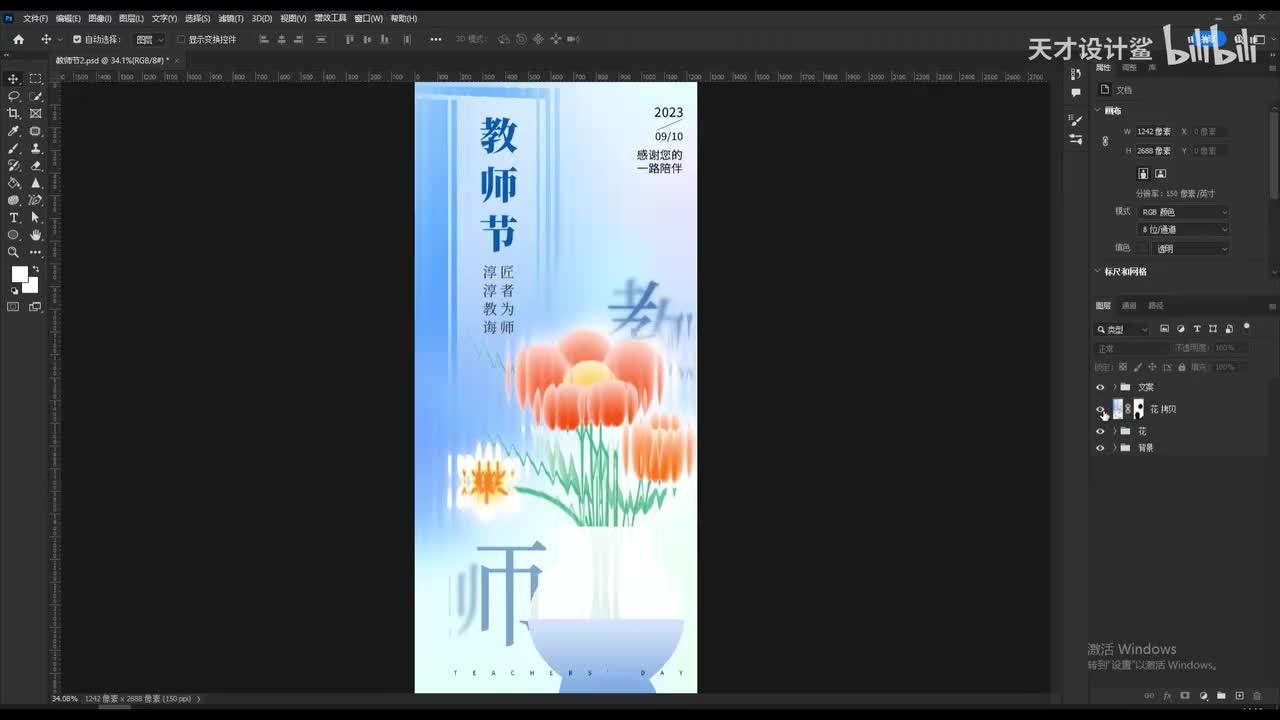This screenshot has width=1280, height=720.
Task: Select the Pen tool
Action: (36, 200)
